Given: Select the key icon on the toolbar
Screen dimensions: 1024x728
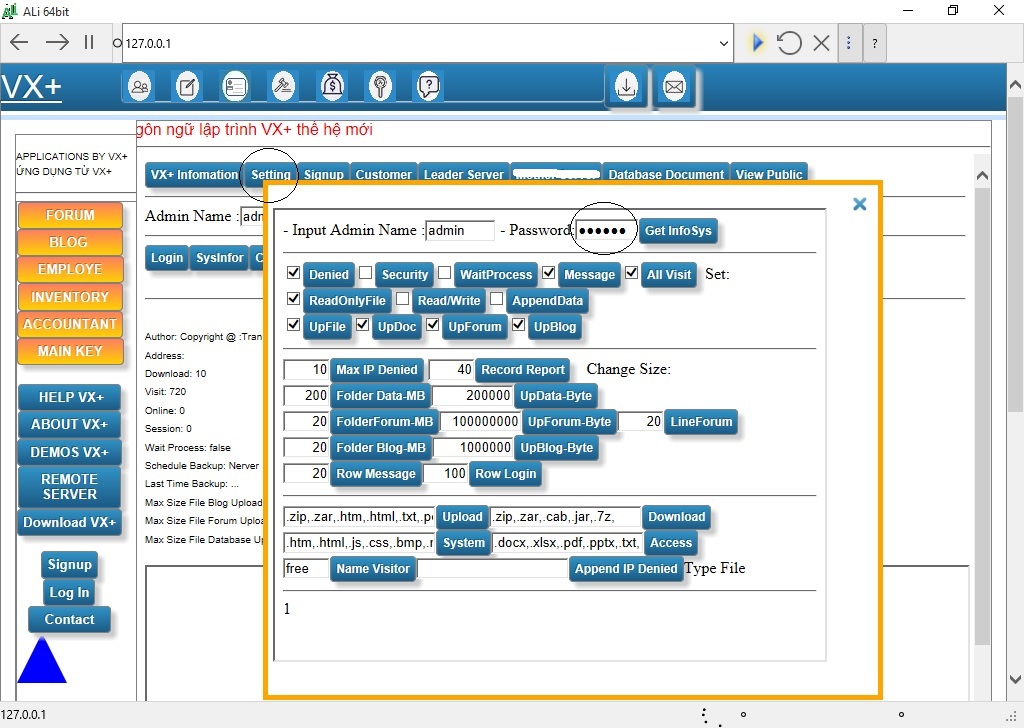Looking at the screenshot, I should point(378,86).
